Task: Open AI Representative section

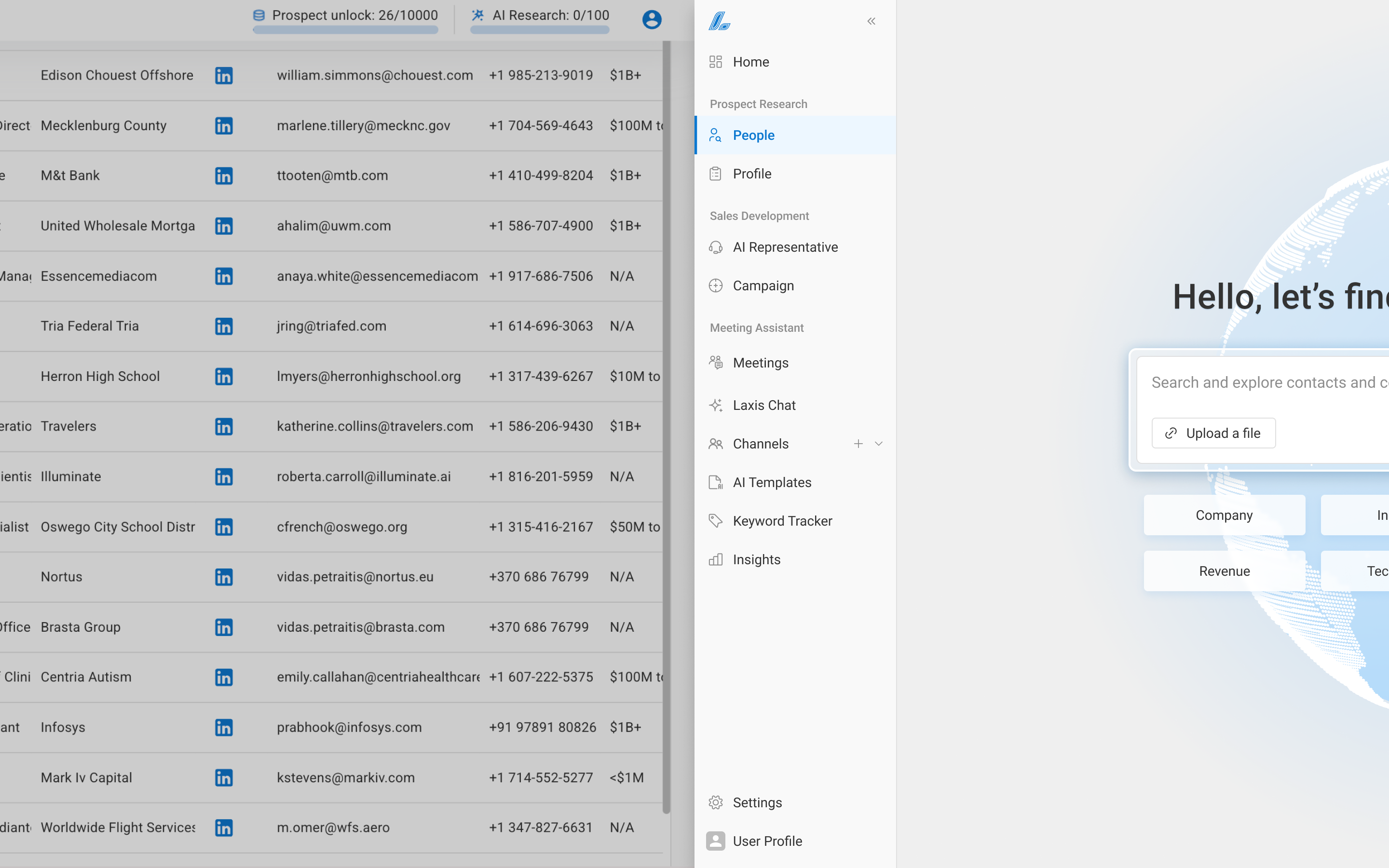Action: coord(785,247)
